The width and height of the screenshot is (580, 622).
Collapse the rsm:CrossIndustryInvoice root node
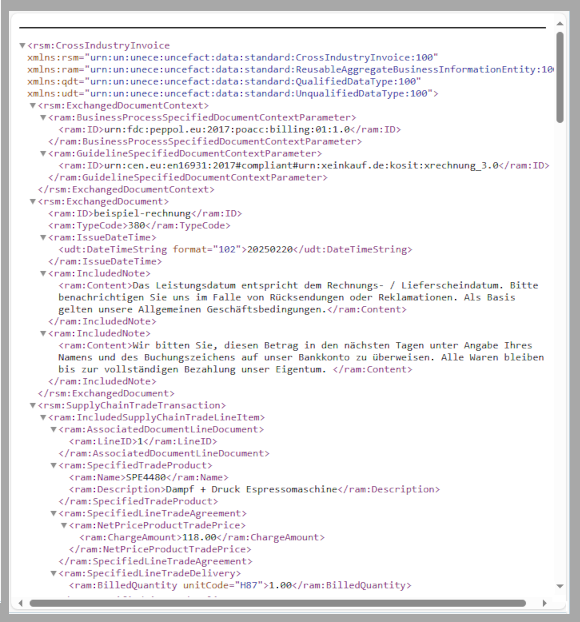click(x=23, y=46)
